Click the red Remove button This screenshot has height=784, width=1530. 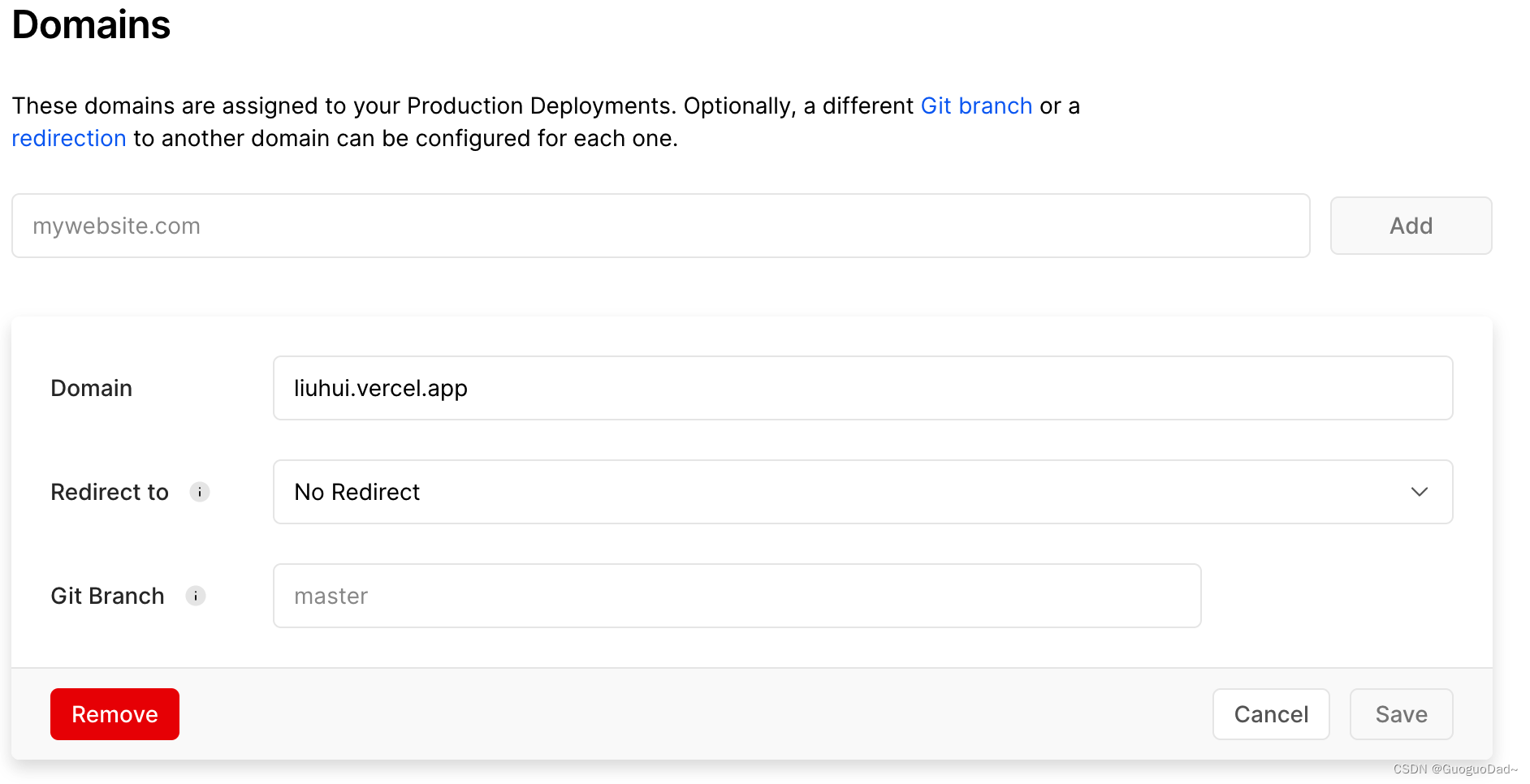point(115,714)
